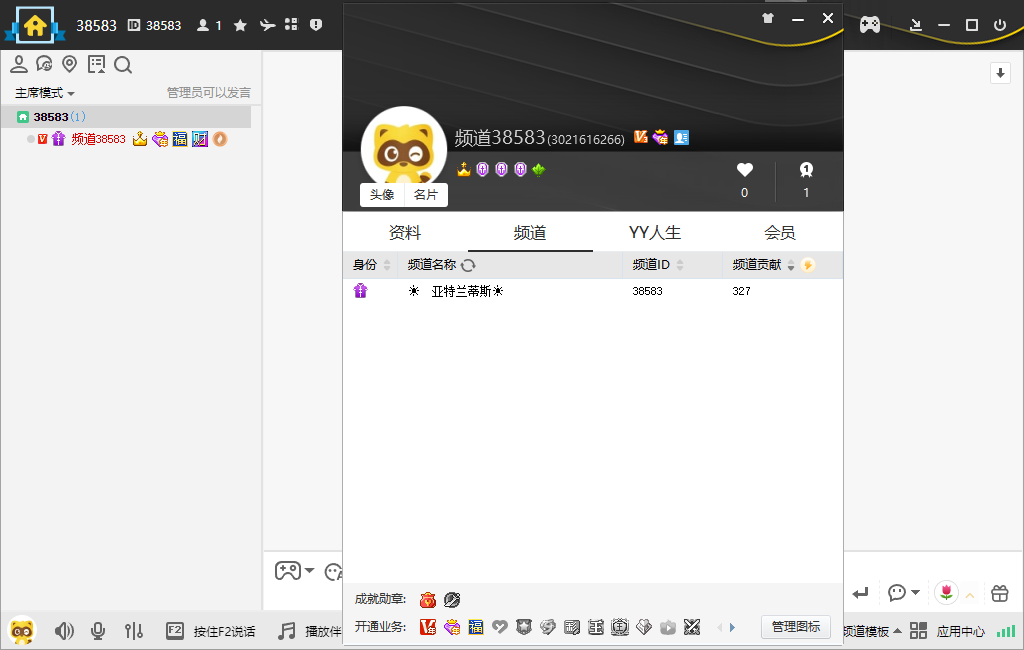Click the raccoon avatar in the bottom bar
1024x650 pixels.
22,631
